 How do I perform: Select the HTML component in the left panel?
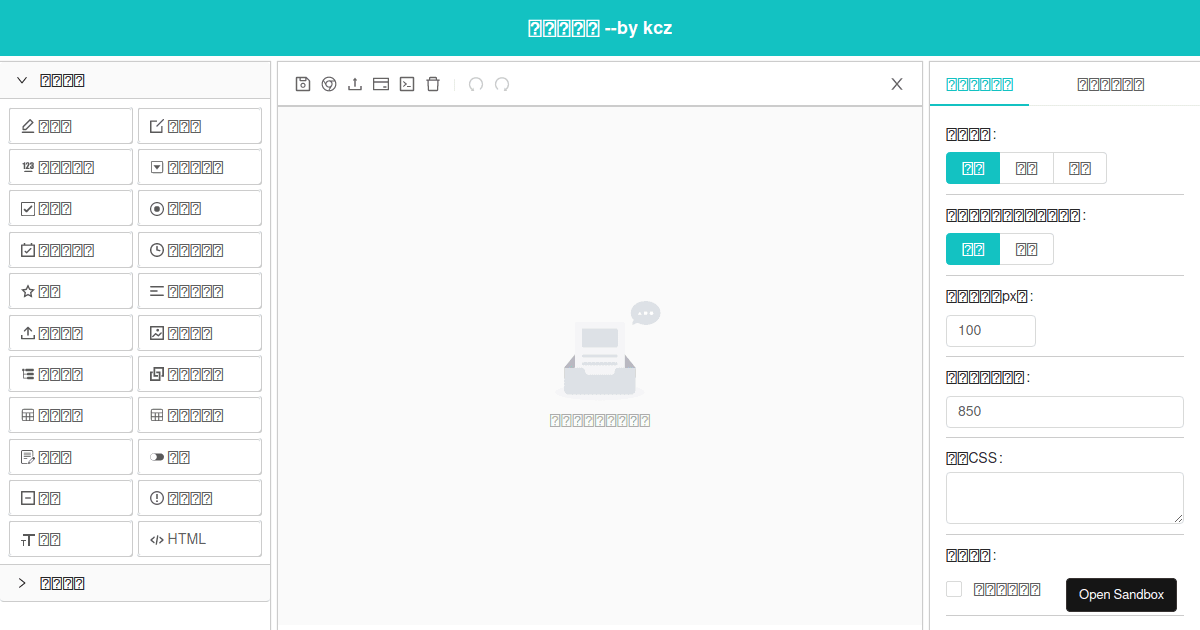199,539
